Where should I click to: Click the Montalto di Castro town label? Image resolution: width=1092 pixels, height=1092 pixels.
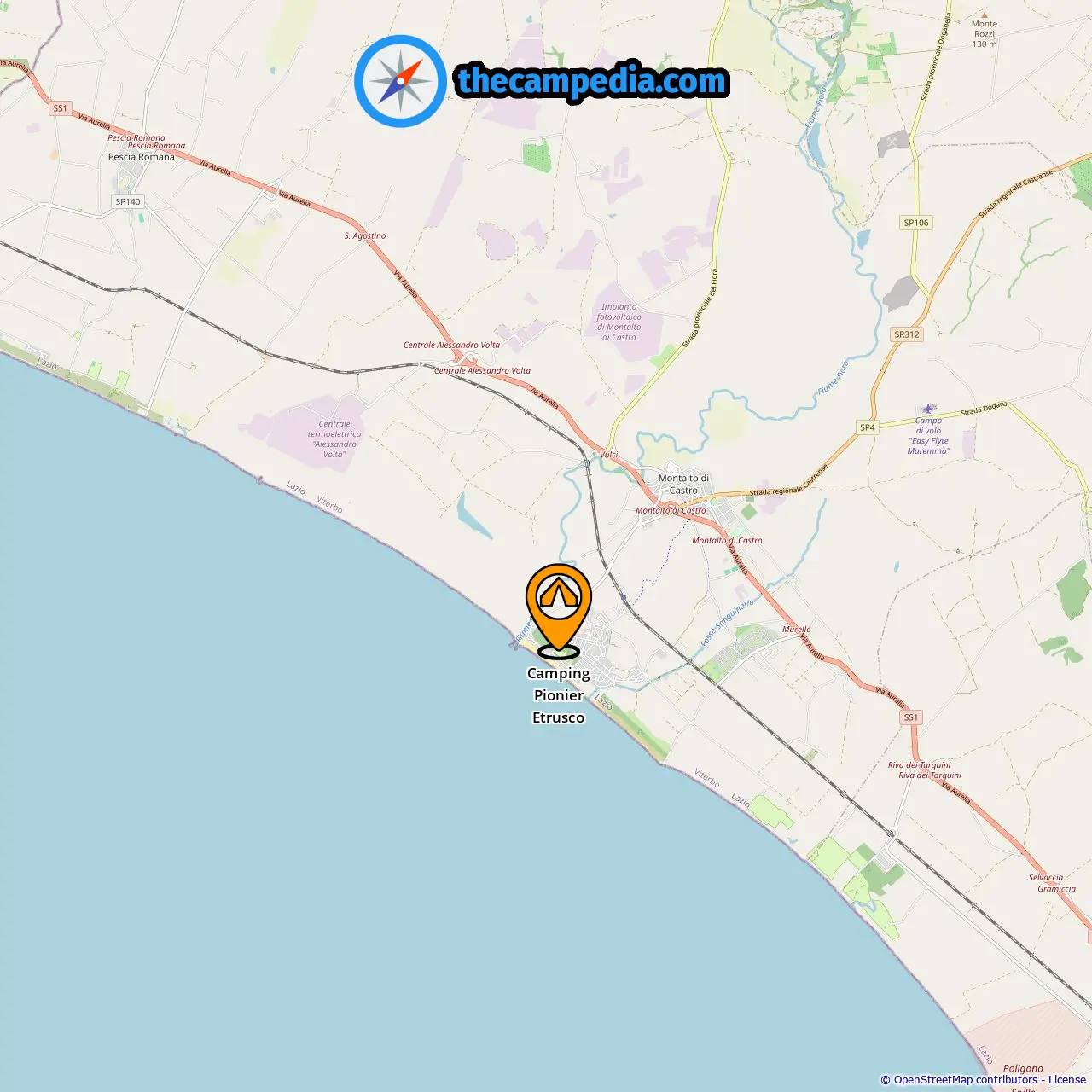pos(683,484)
